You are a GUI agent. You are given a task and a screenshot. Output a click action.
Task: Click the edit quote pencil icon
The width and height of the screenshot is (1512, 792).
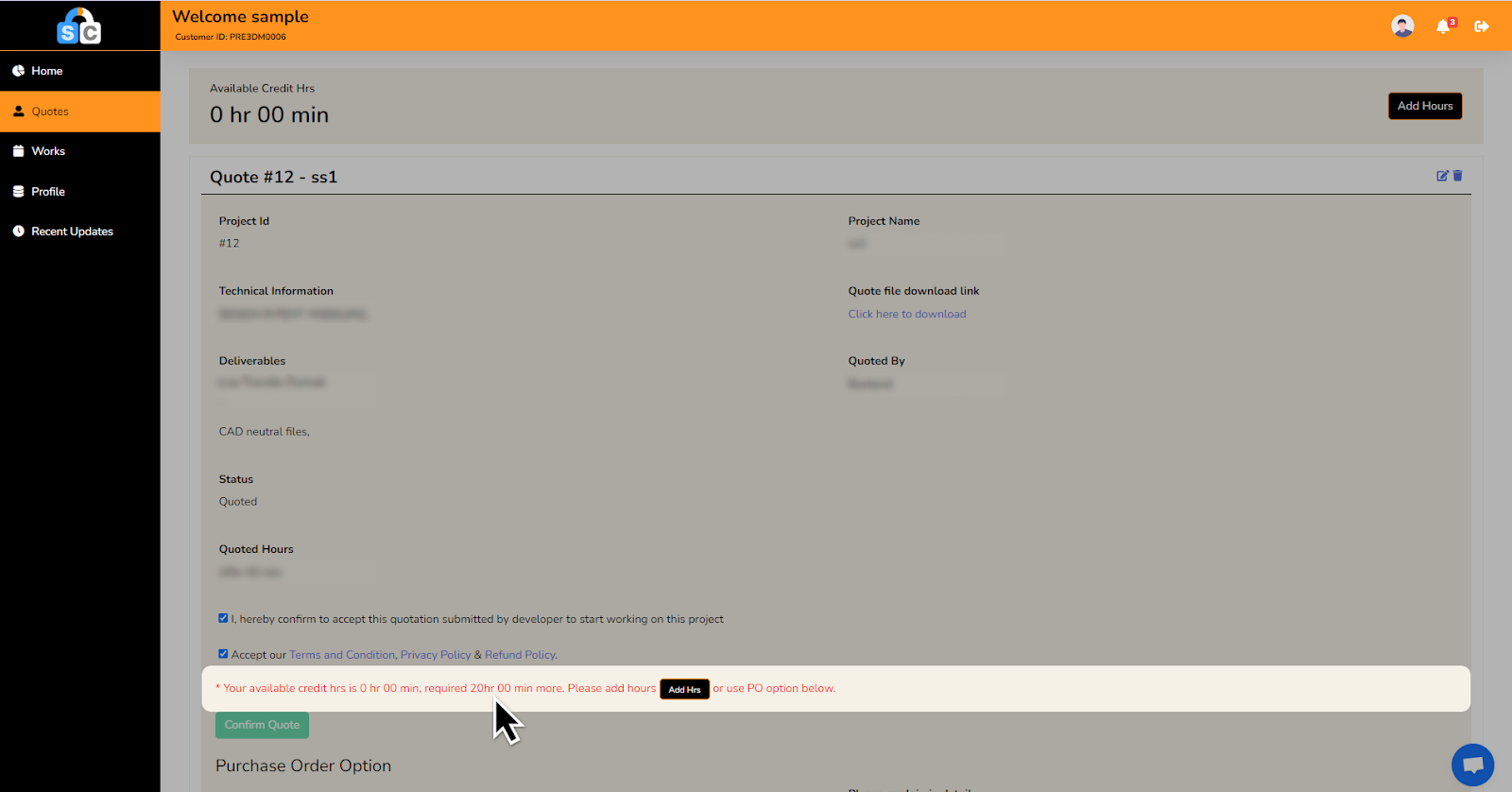coord(1442,176)
